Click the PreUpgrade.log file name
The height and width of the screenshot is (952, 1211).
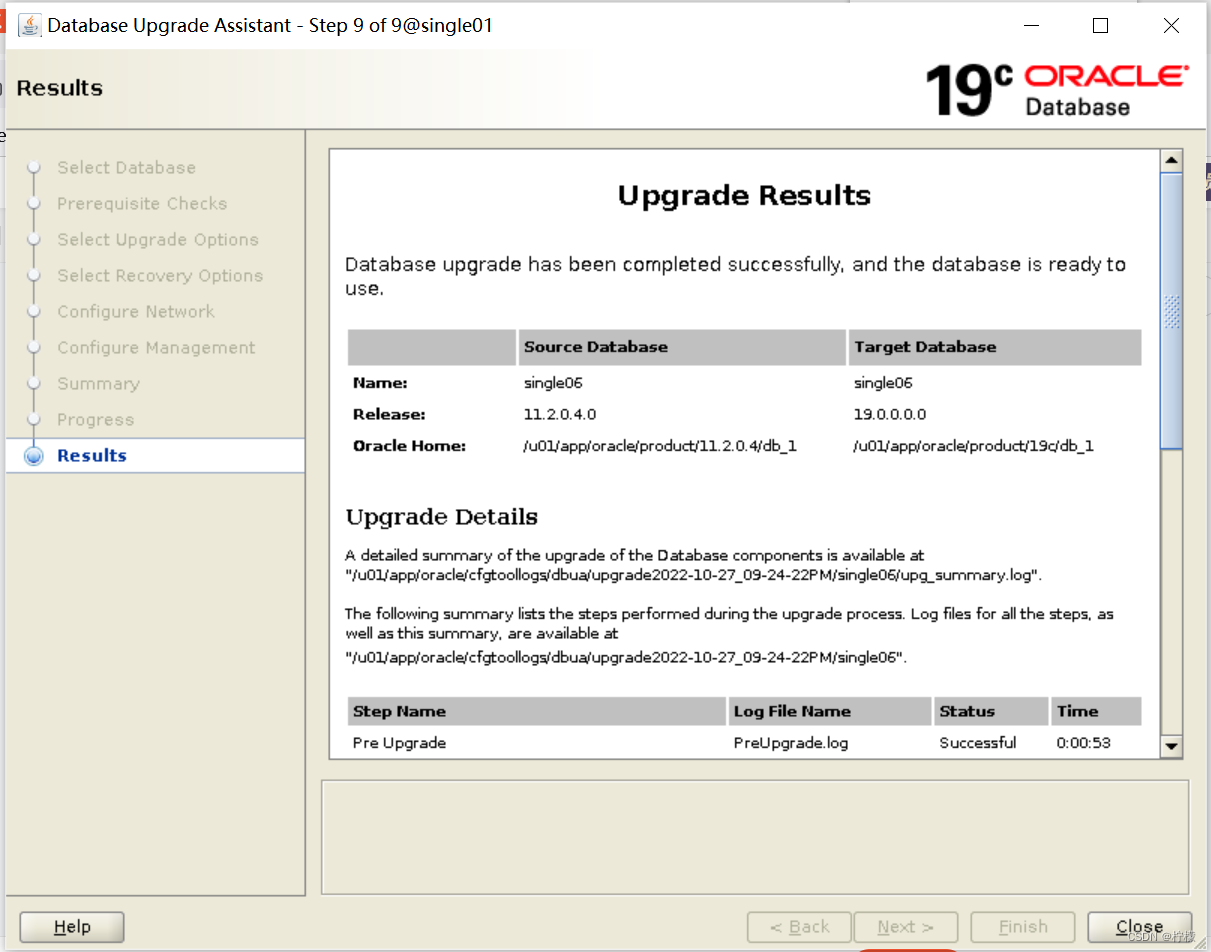791,743
